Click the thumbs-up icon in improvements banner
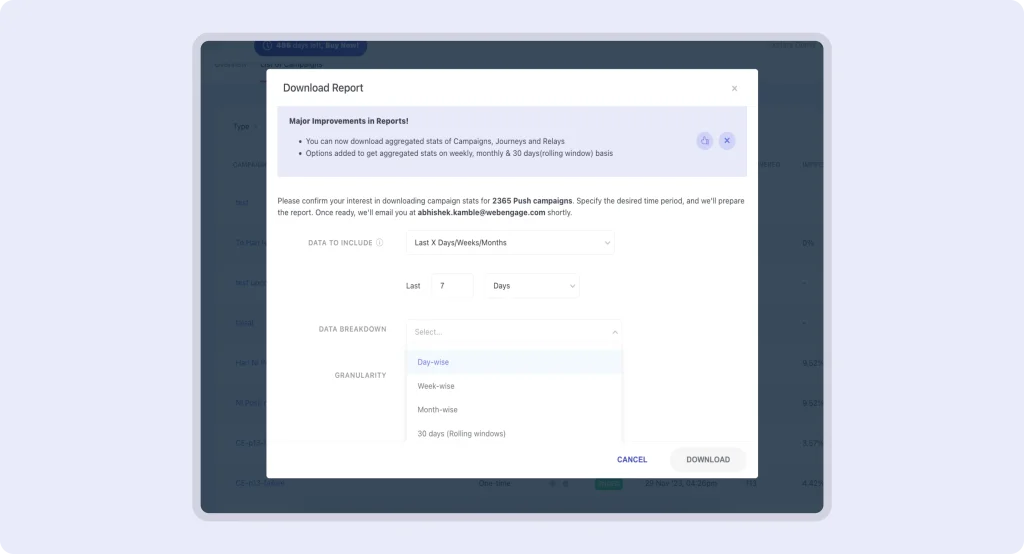 pos(704,141)
